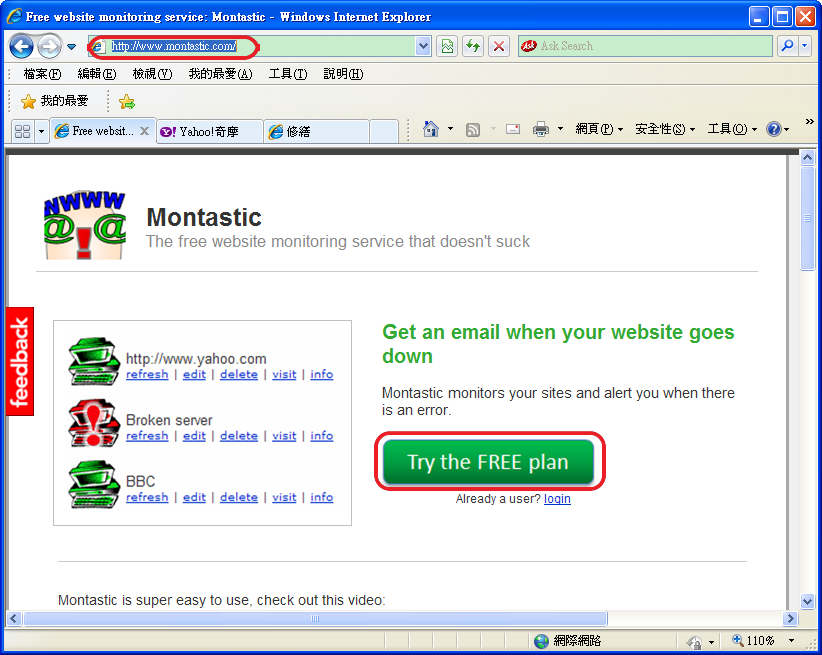Click info link under Broken server
Viewport: 822px width, 655px height.
[x=321, y=436]
